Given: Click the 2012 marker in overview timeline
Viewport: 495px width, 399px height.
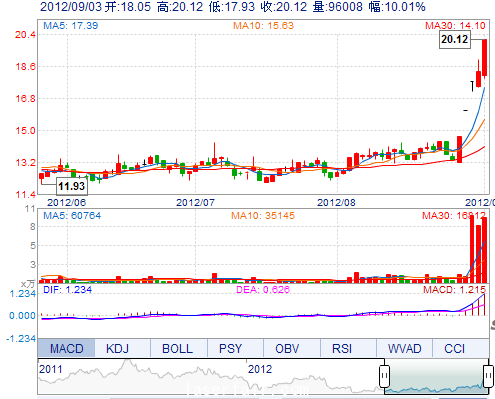Looking at the screenshot, I should click(260, 369).
